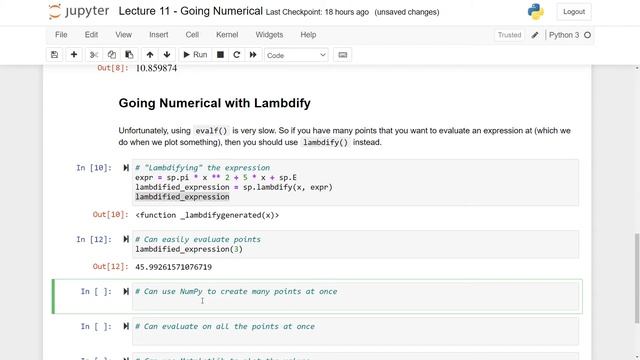Image resolution: width=640 pixels, height=360 pixels.
Task: Interrupt the kernel with the stop icon
Action: [220, 55]
